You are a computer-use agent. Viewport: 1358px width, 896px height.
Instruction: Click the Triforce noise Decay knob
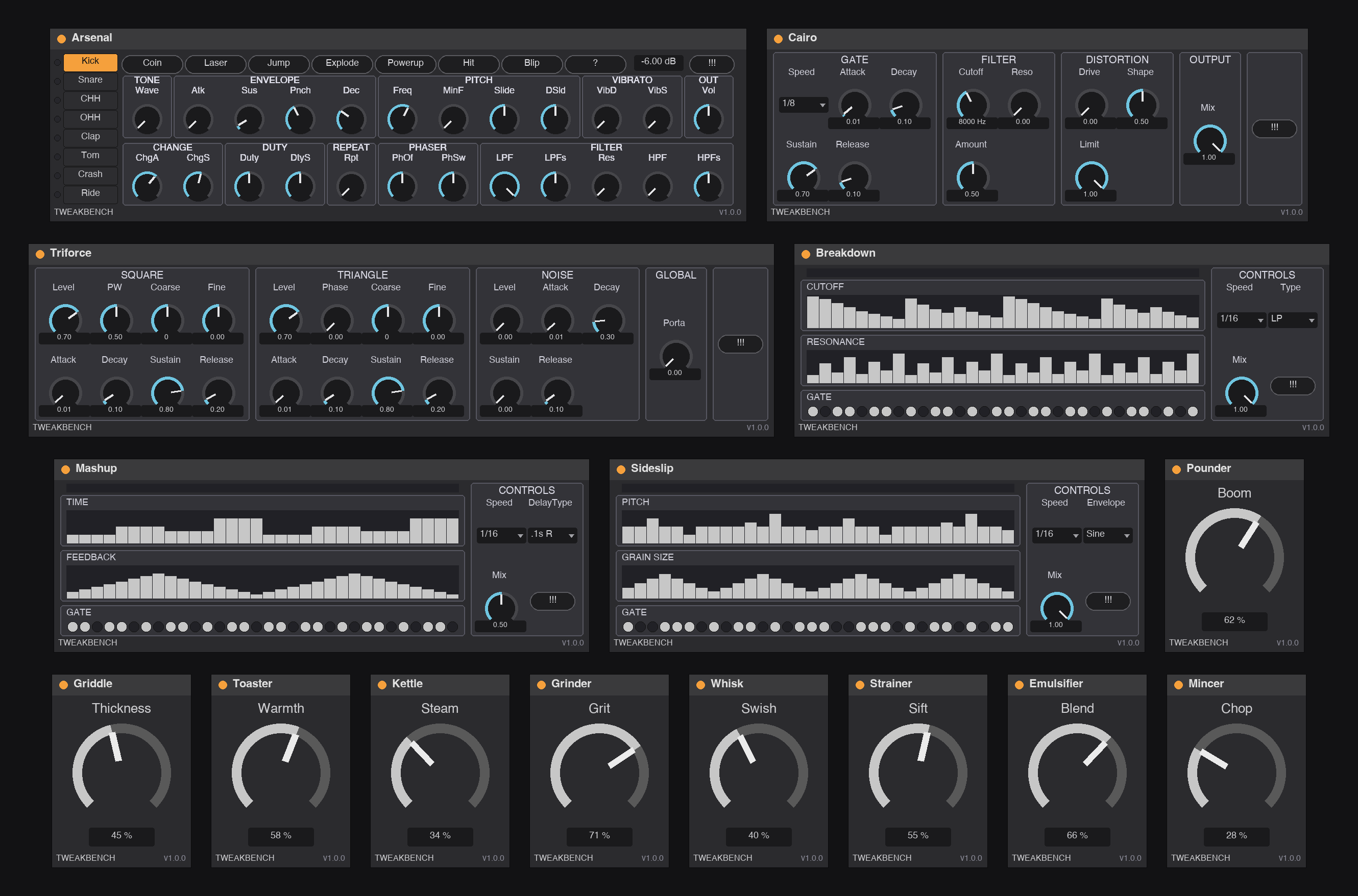tap(608, 320)
